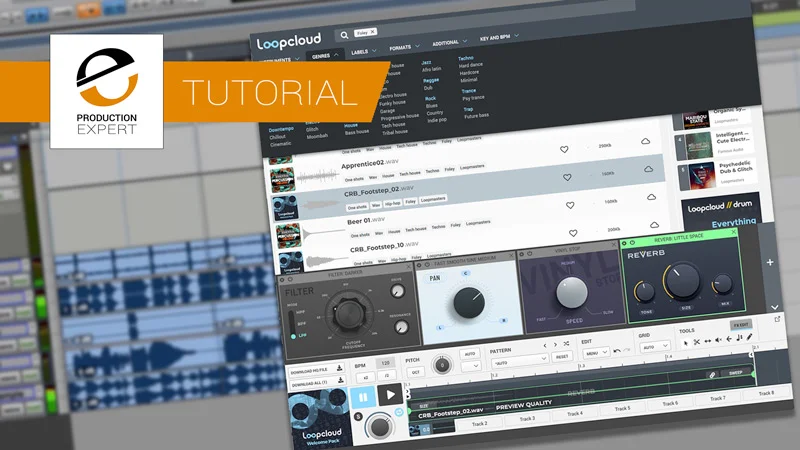Select Afro latin genre under Jazz
Image resolution: width=800 pixels, height=450 pixels.
coord(431,69)
